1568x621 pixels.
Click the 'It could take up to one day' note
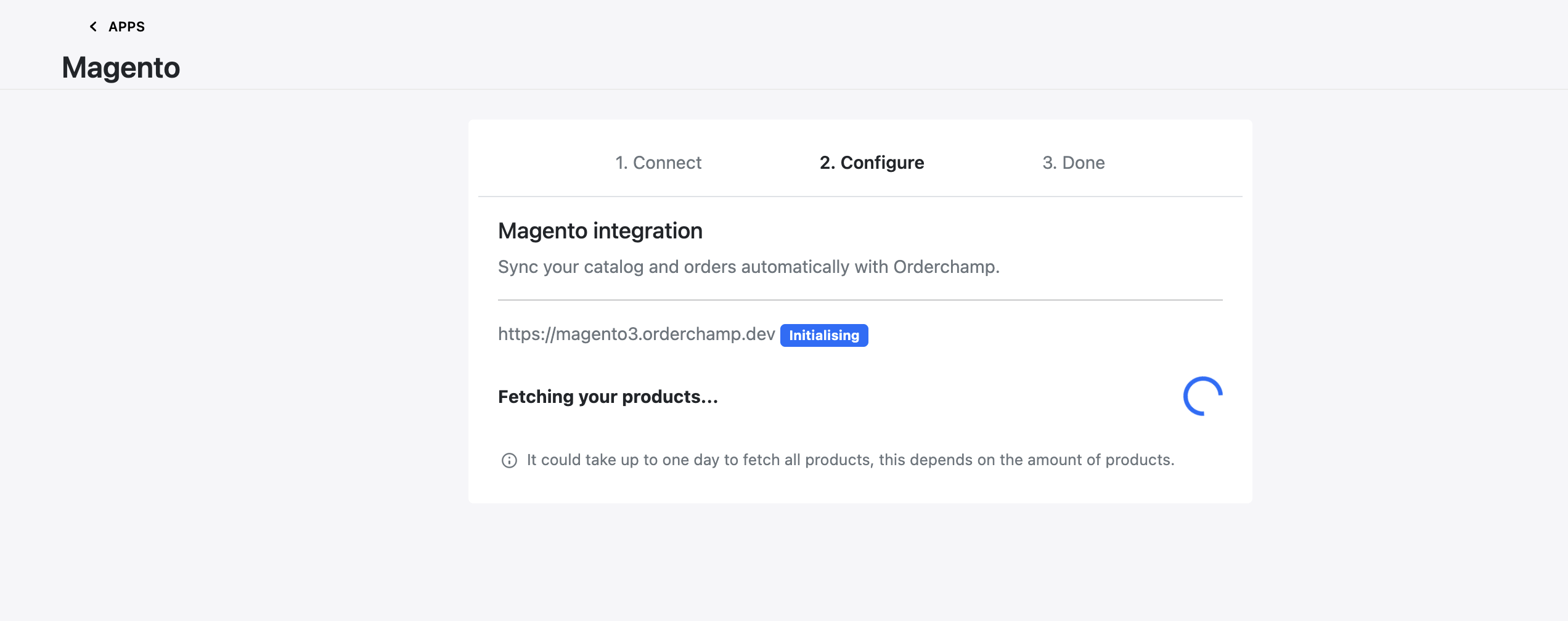coord(851,460)
